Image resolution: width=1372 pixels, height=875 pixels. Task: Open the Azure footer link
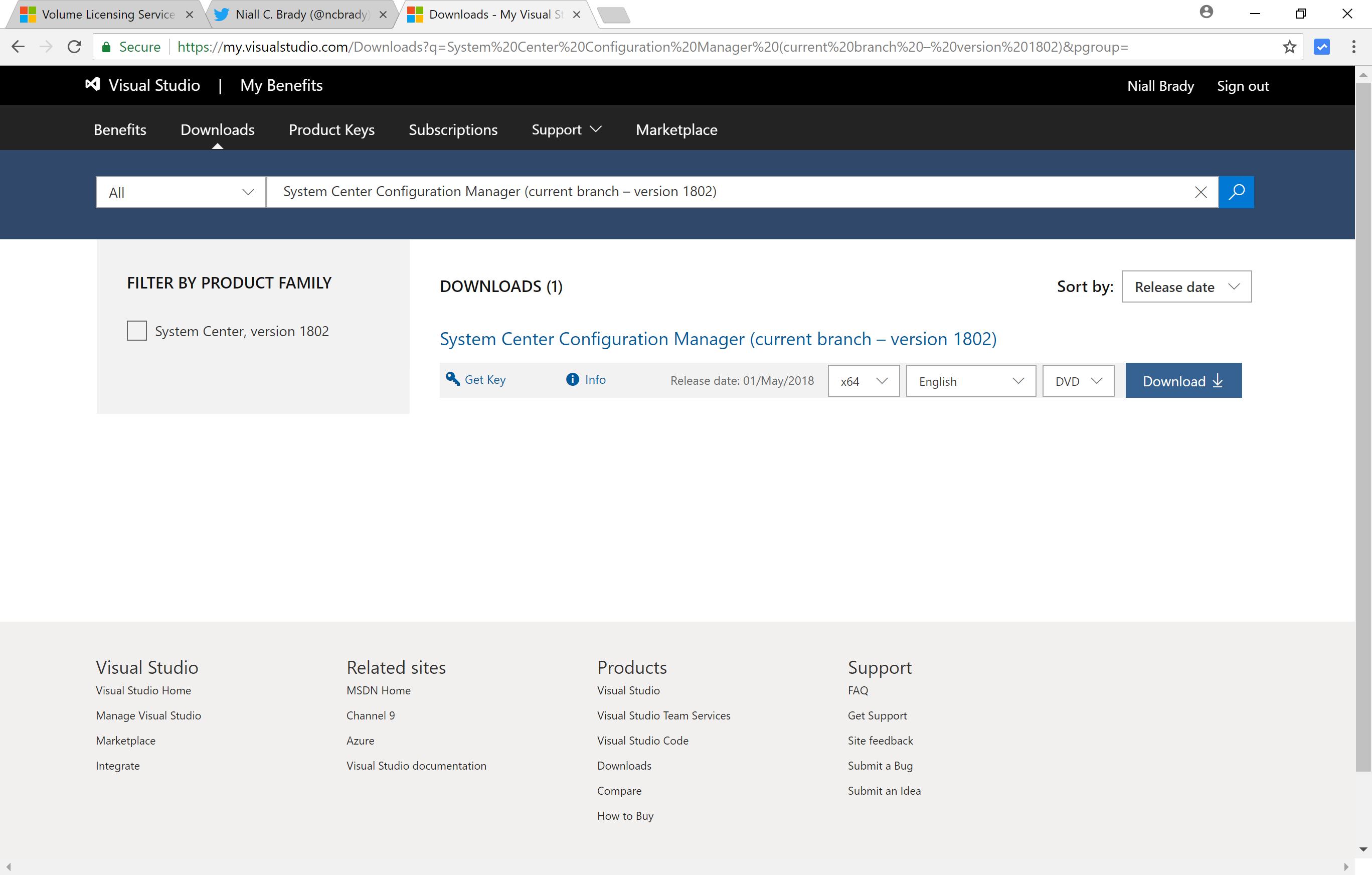pyautogui.click(x=360, y=740)
